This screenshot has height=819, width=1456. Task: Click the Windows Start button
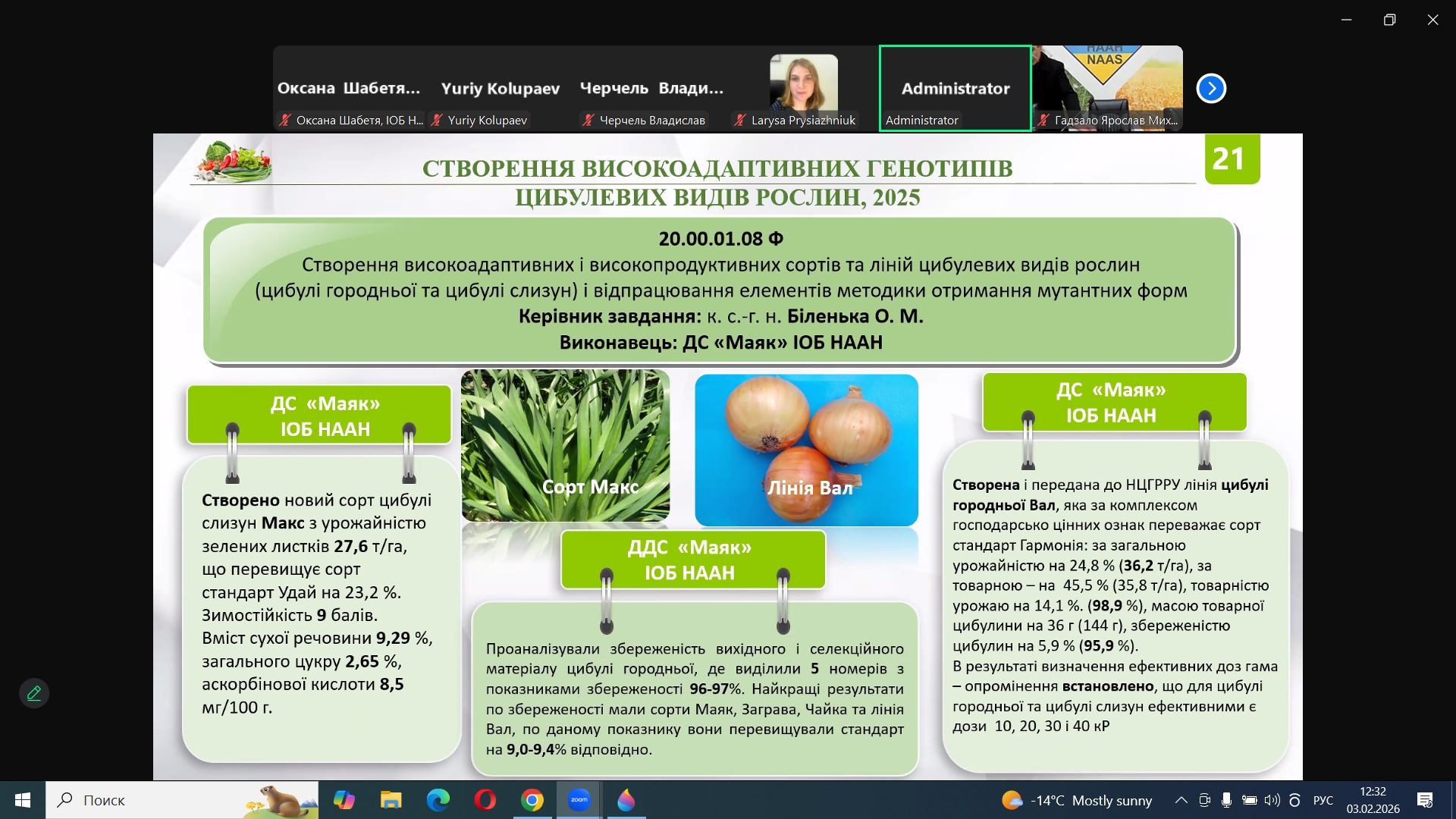pyautogui.click(x=23, y=800)
